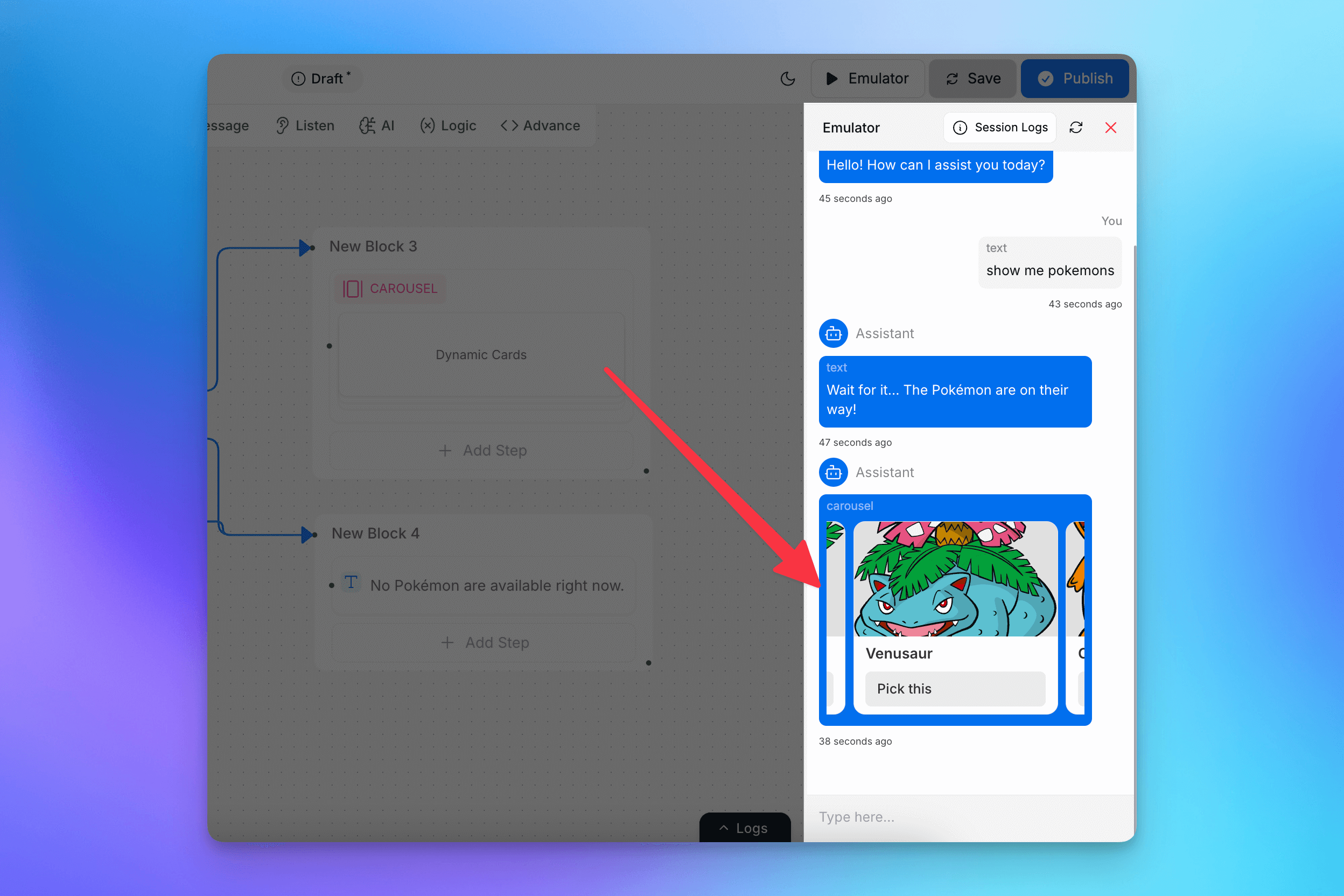This screenshot has height=896, width=1344.
Task: Open the Advance steps tab
Action: click(x=540, y=125)
